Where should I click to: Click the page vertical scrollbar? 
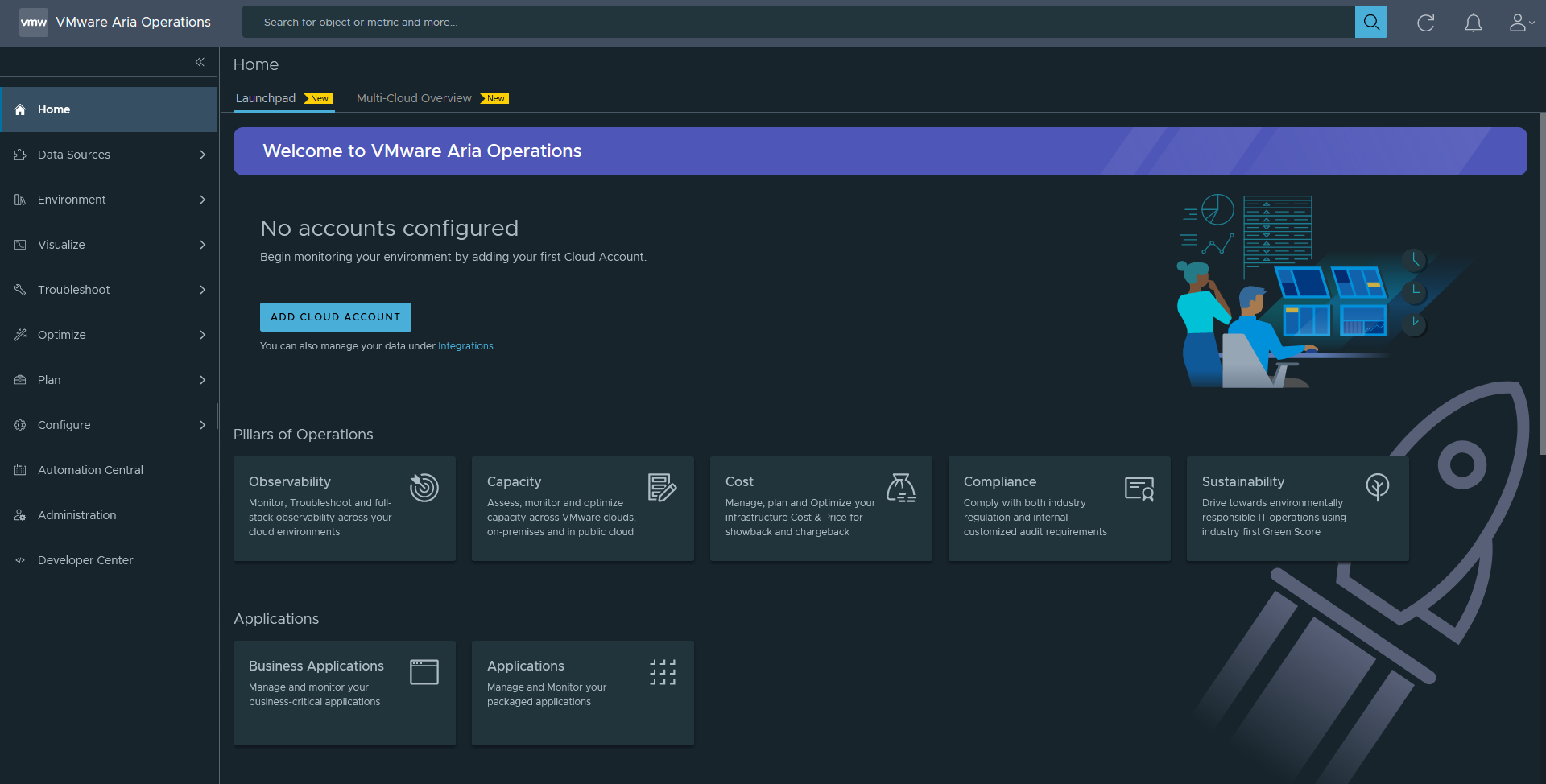(1542, 283)
